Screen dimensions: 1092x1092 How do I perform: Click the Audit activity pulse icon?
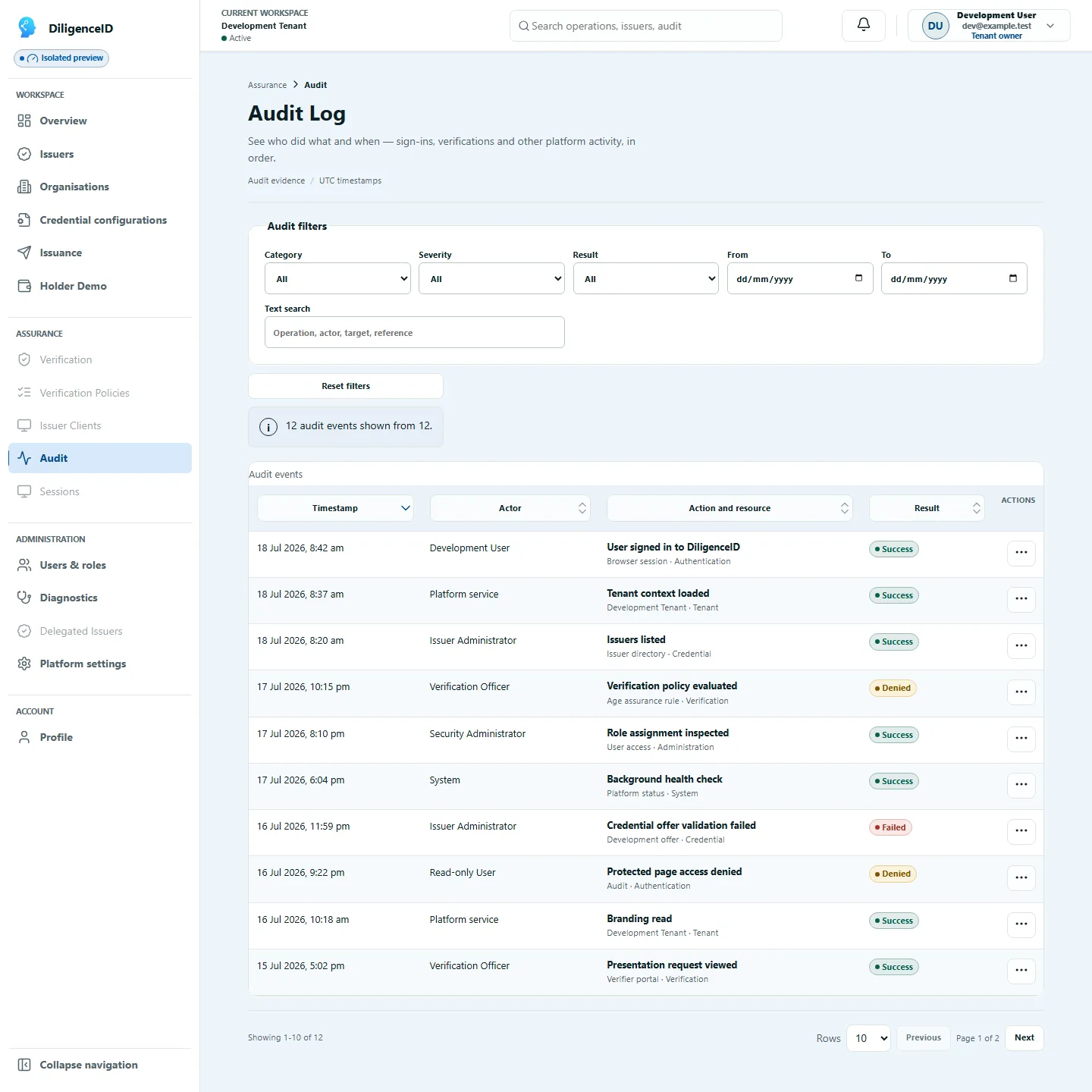[24, 458]
